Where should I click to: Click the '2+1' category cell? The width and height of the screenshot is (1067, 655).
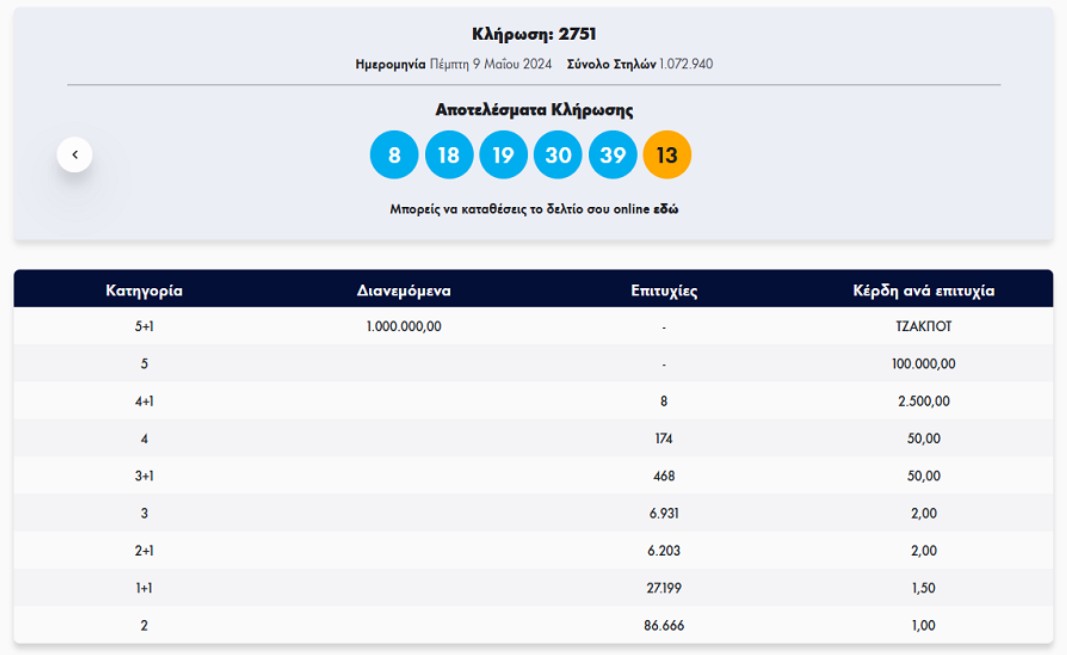click(x=144, y=551)
